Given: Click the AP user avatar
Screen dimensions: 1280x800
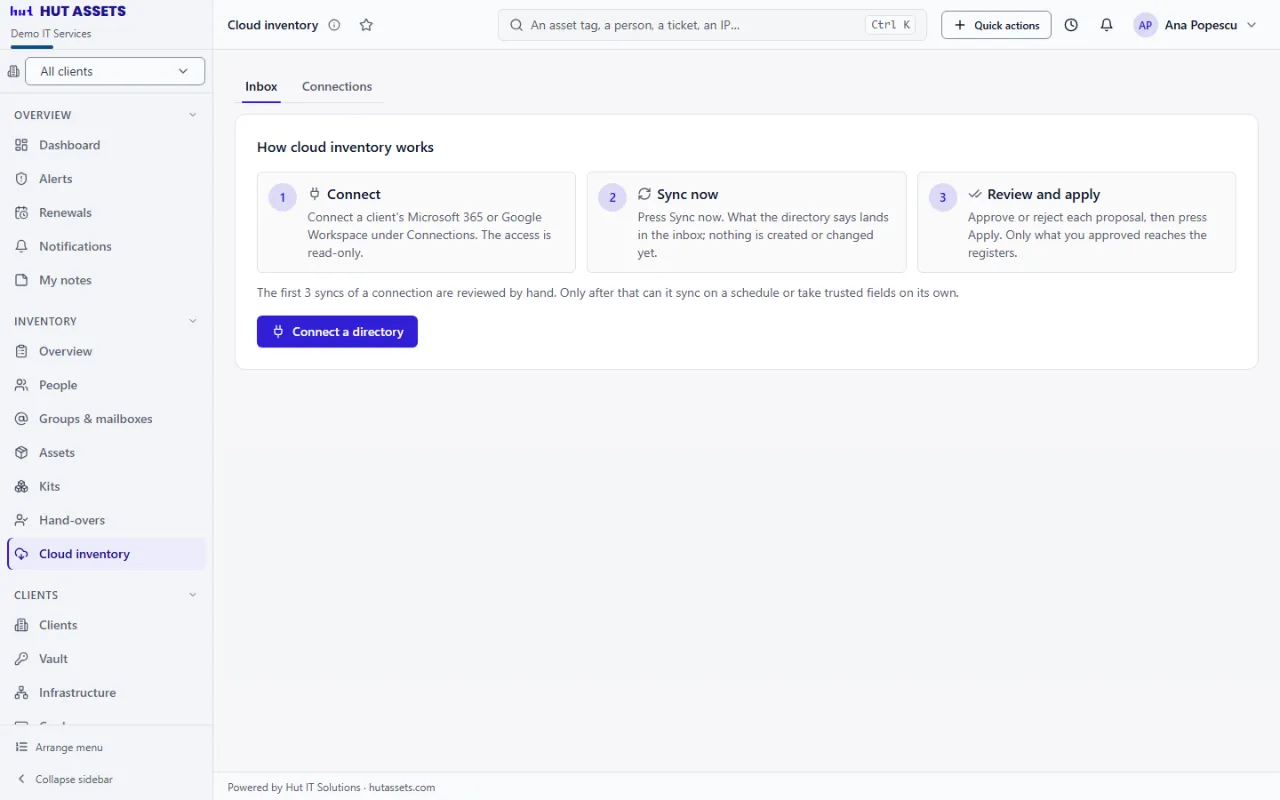Looking at the screenshot, I should click(1145, 25).
